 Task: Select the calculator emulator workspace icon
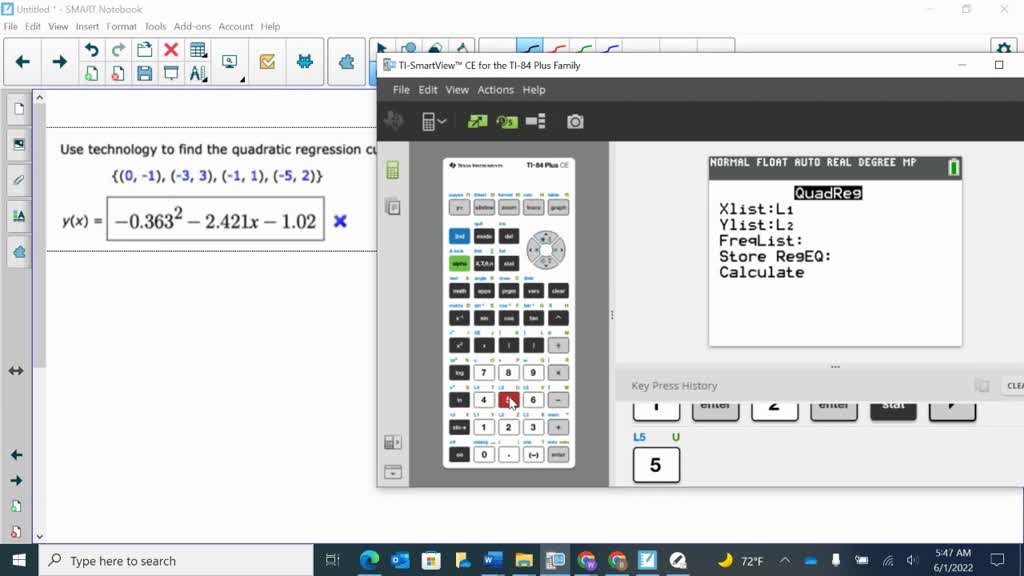pos(392,170)
